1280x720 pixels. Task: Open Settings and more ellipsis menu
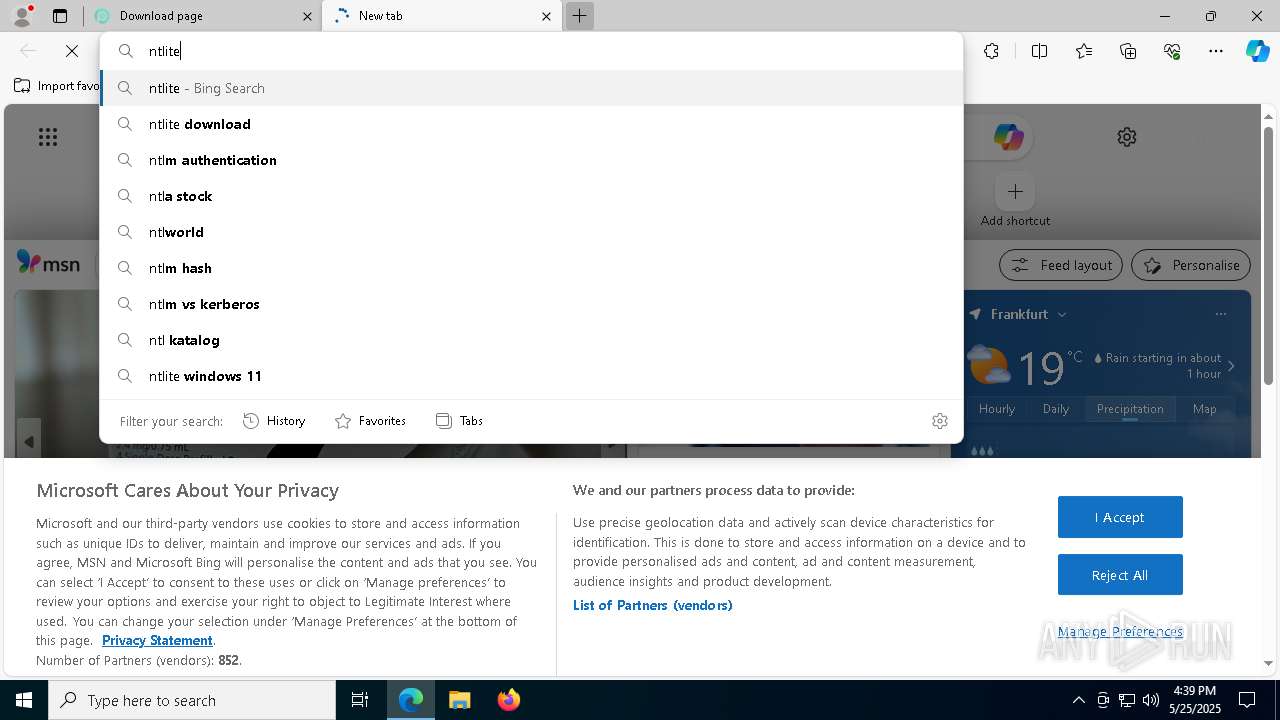[1216, 51]
